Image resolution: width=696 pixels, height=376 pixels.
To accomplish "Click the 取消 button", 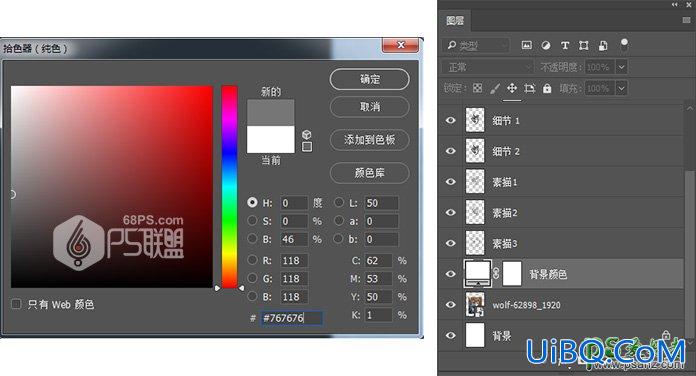I will pyautogui.click(x=369, y=107).
